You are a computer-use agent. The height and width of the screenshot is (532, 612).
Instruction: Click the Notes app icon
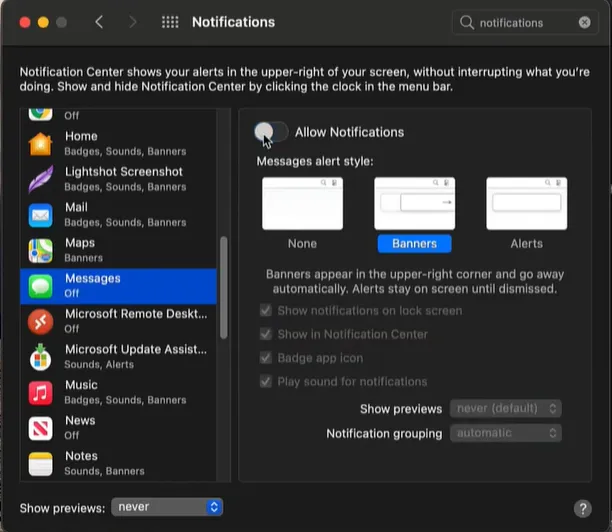click(x=40, y=464)
